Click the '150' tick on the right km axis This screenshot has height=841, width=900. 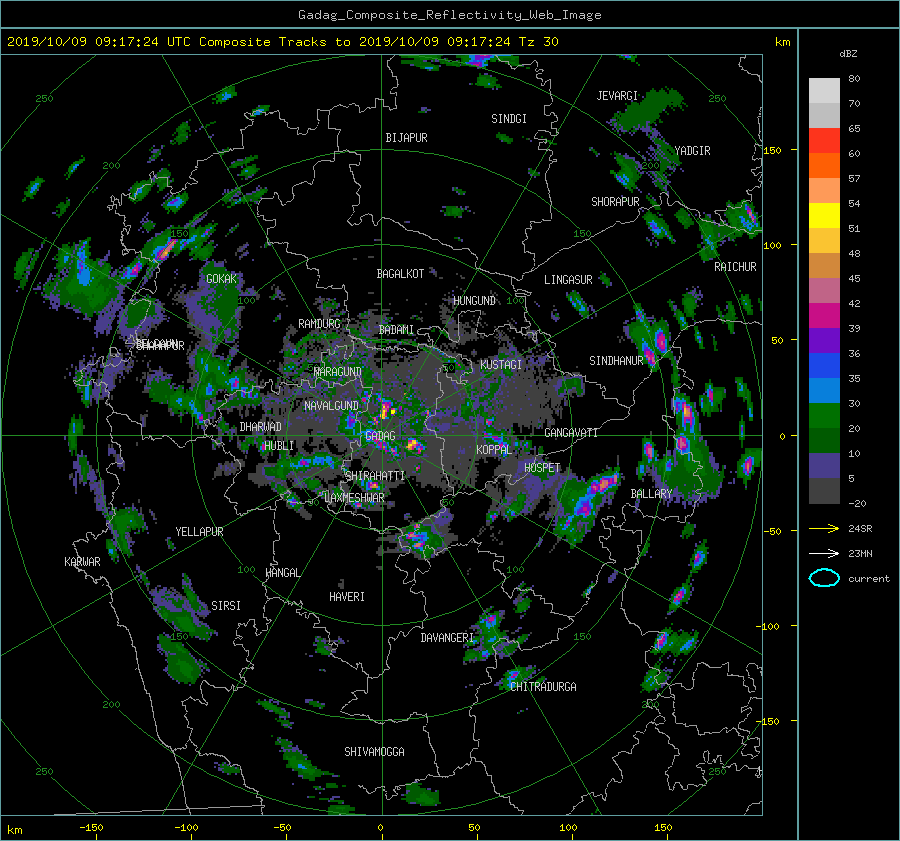(773, 150)
